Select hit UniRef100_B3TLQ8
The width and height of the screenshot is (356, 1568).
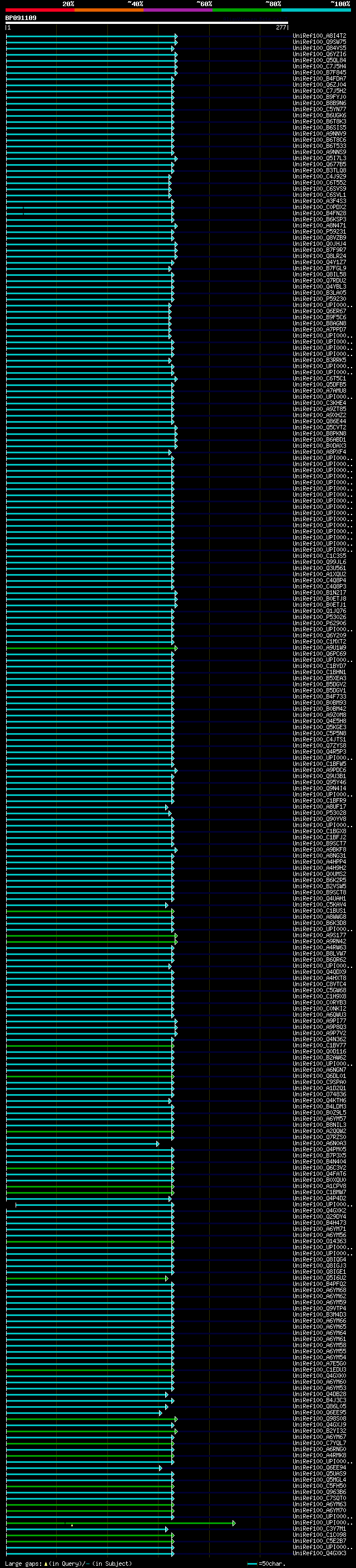(319, 170)
